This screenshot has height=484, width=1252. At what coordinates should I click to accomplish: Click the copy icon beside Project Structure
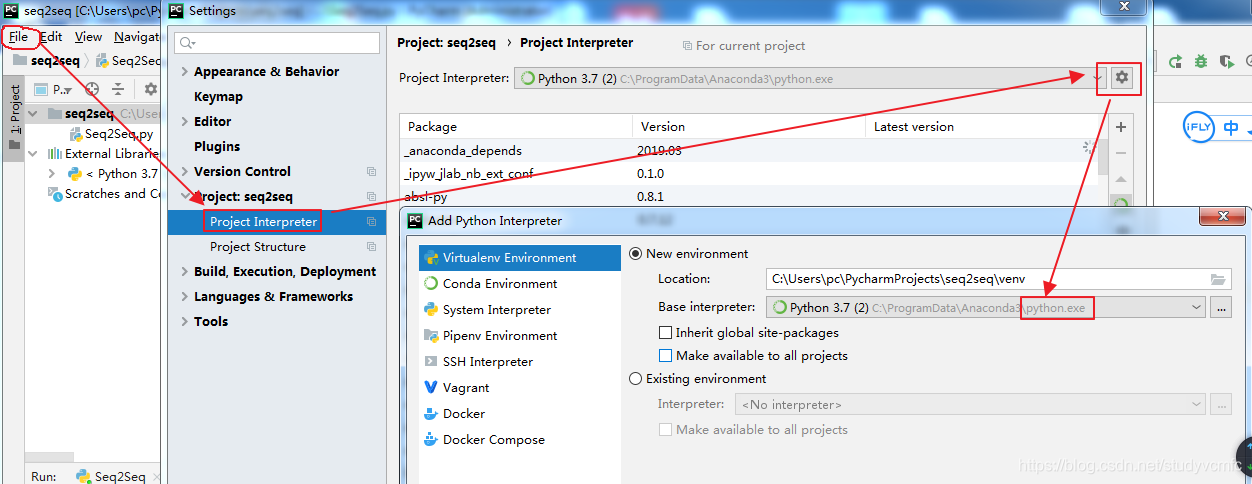372,247
